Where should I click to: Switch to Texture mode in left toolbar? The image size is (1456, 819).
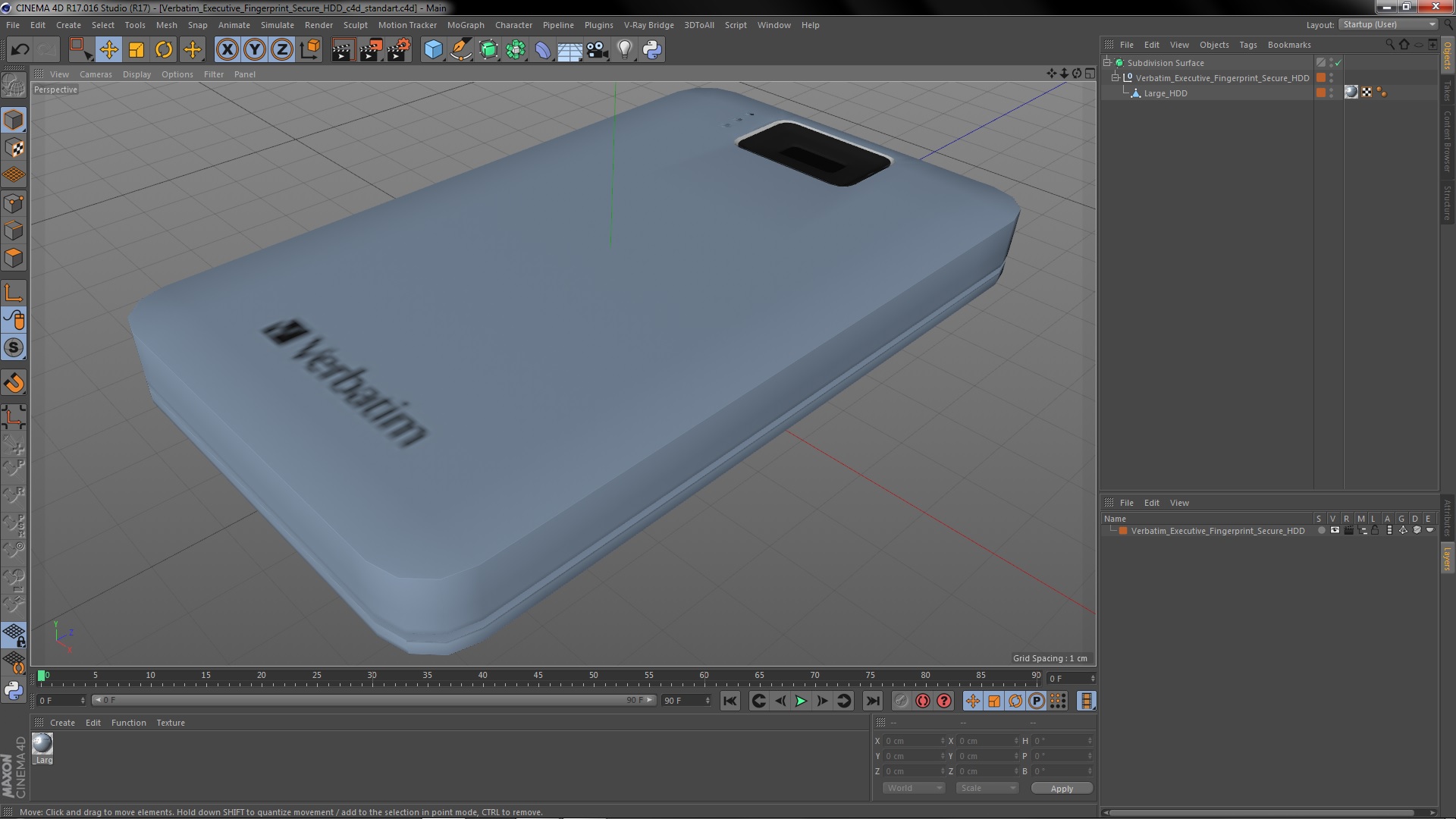(14, 148)
